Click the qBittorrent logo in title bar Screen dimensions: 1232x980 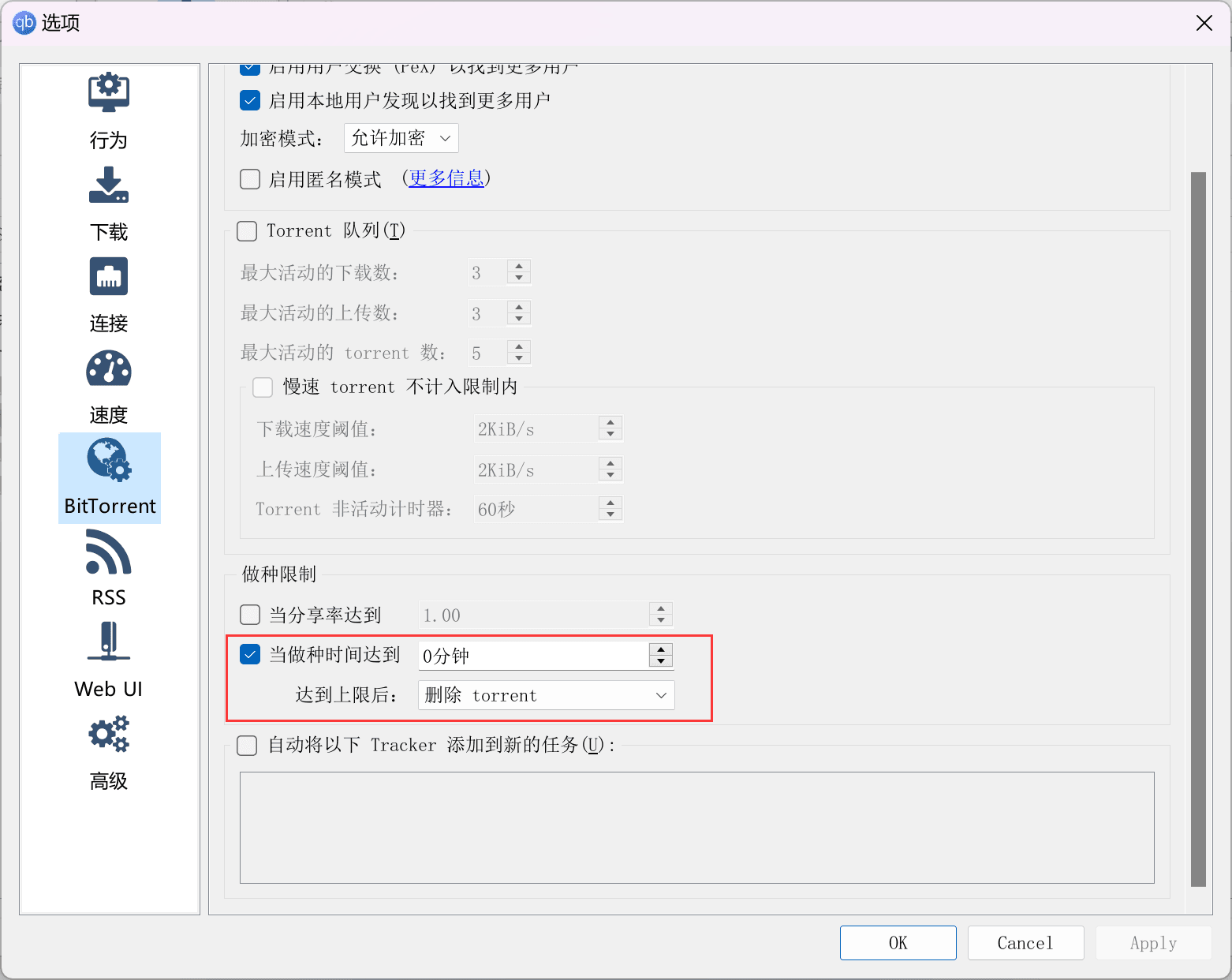(24, 23)
